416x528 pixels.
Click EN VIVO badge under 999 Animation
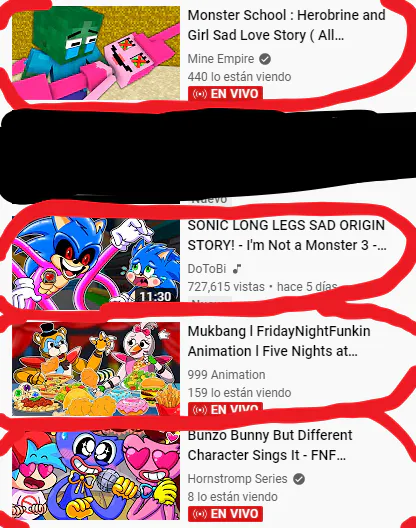click(x=225, y=409)
